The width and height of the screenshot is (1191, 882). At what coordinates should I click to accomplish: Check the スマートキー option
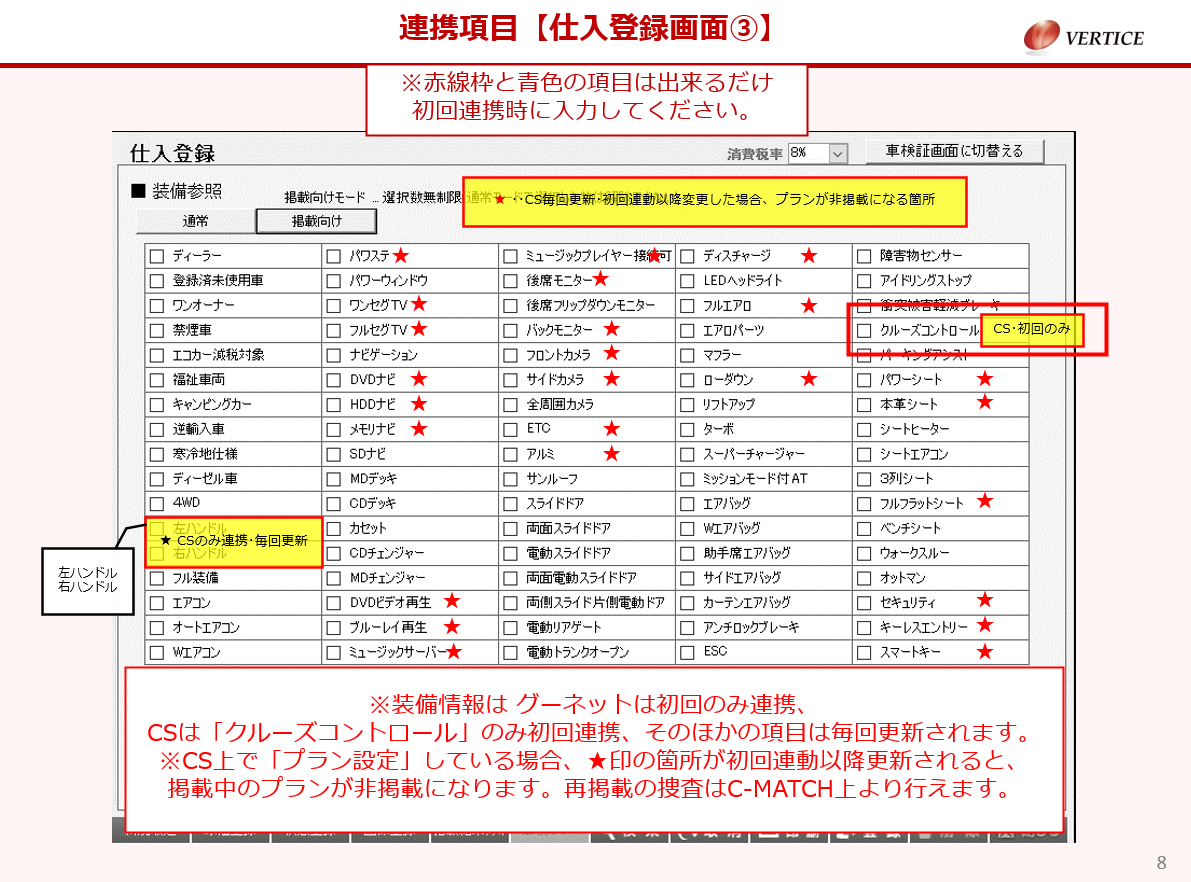tap(864, 653)
